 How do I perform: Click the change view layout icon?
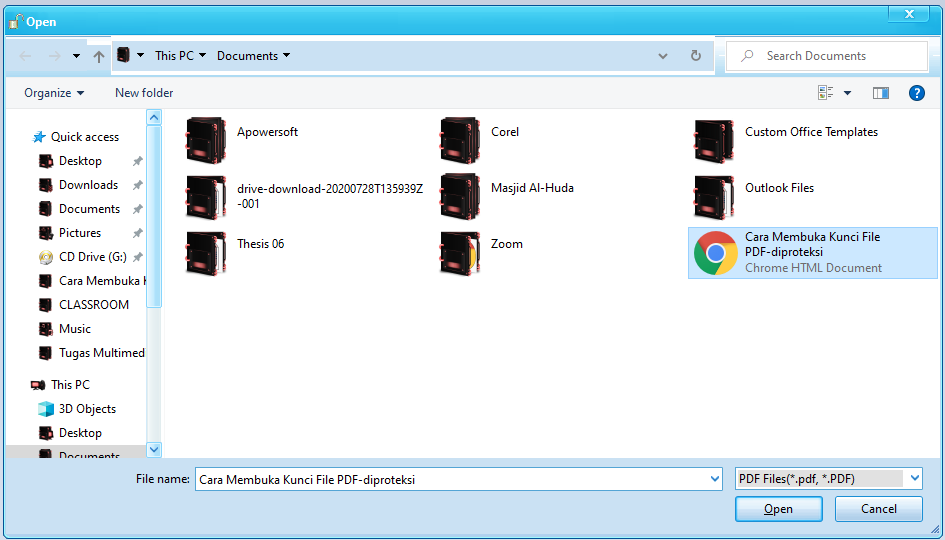[x=826, y=93]
